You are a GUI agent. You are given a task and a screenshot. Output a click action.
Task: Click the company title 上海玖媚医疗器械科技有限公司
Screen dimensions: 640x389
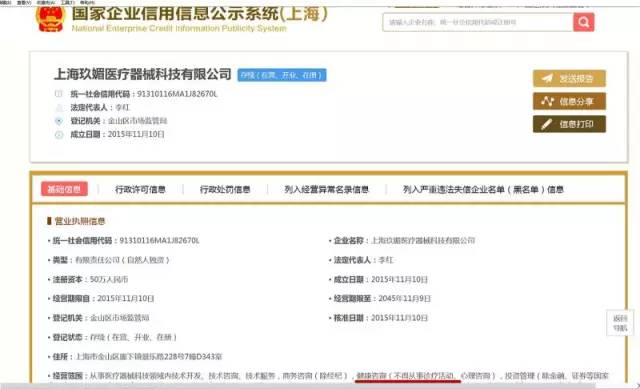[x=142, y=74]
